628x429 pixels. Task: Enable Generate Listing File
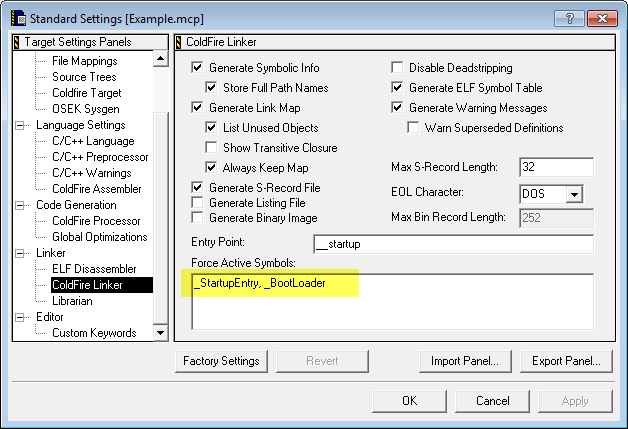click(197, 203)
